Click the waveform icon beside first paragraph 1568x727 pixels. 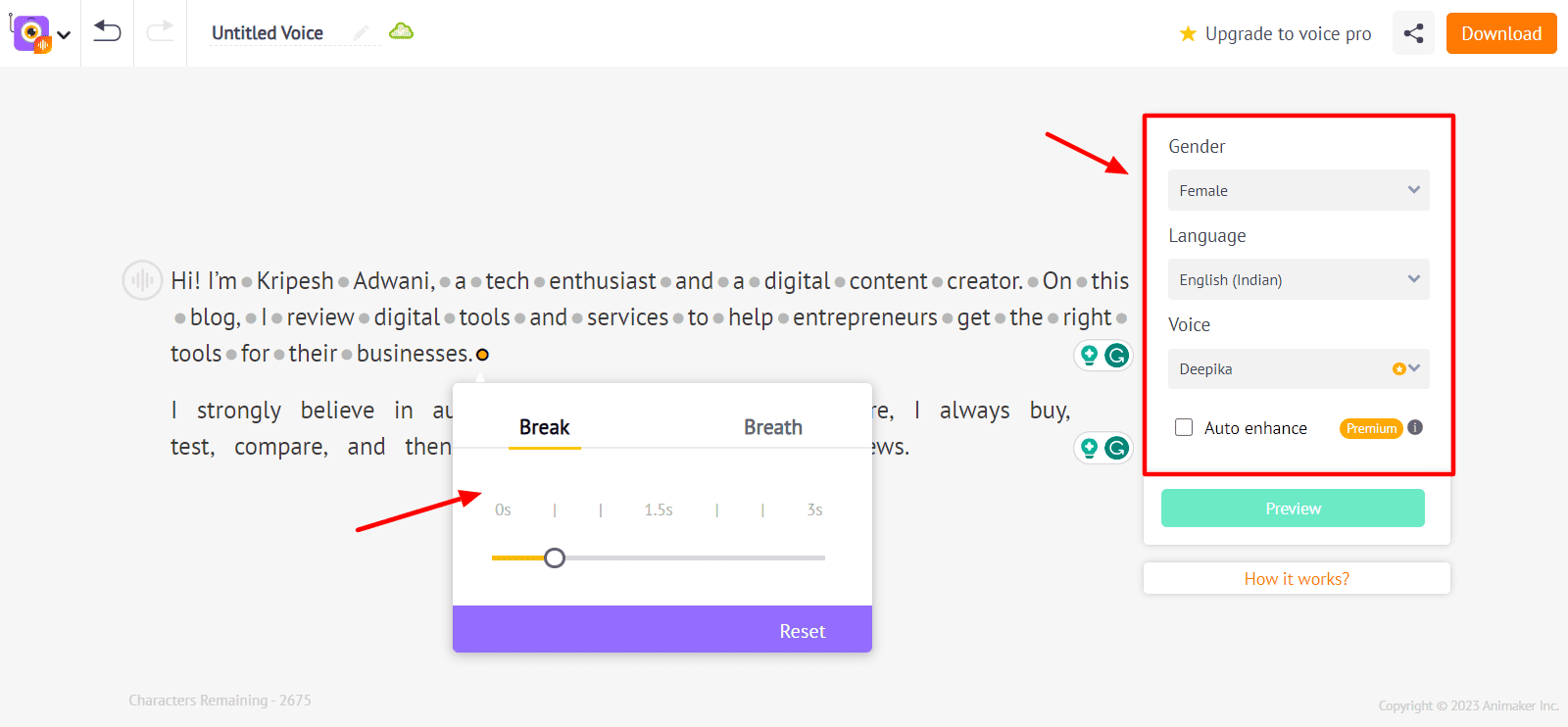point(142,281)
